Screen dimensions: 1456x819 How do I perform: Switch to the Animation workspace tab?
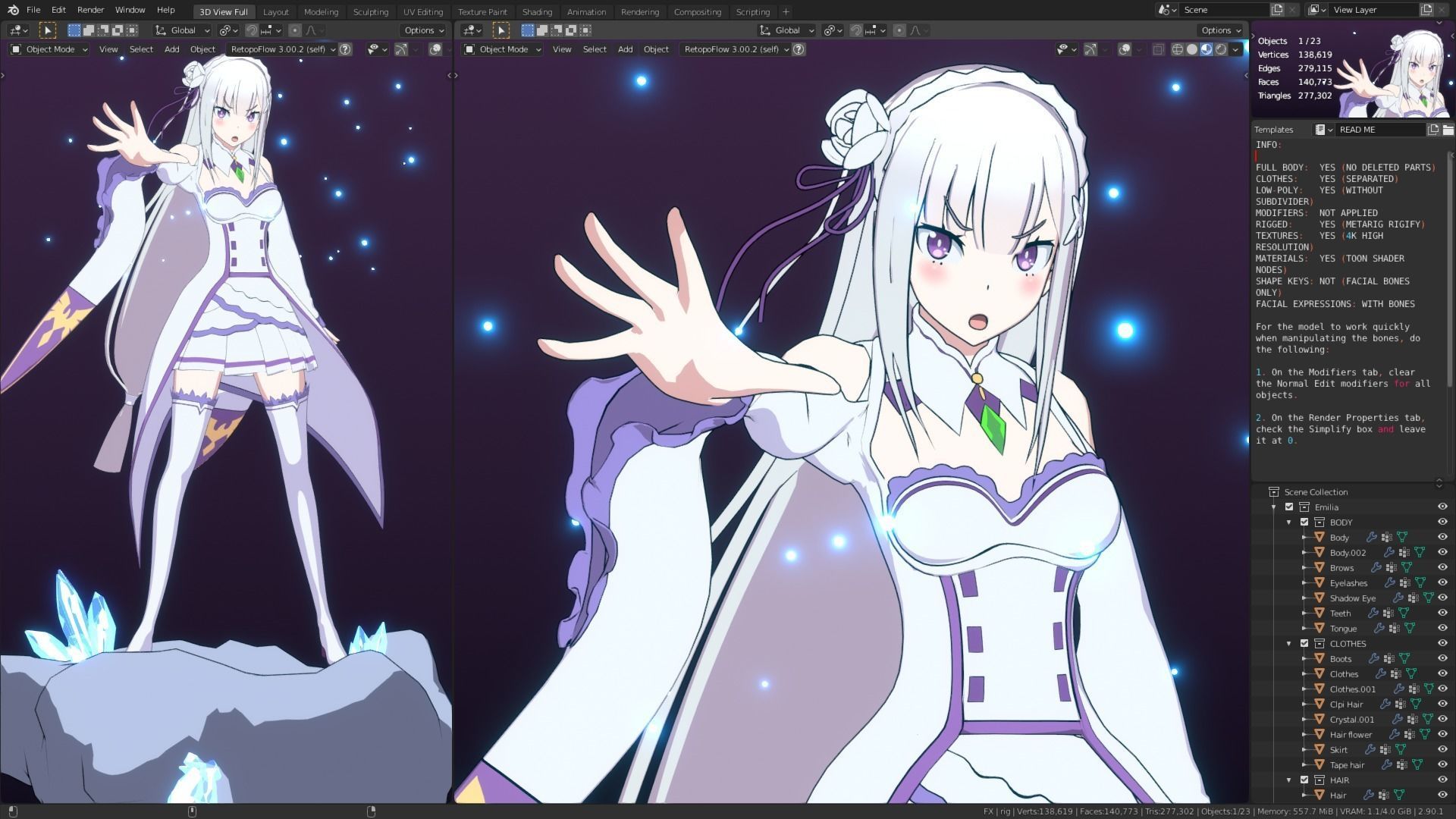pos(586,11)
